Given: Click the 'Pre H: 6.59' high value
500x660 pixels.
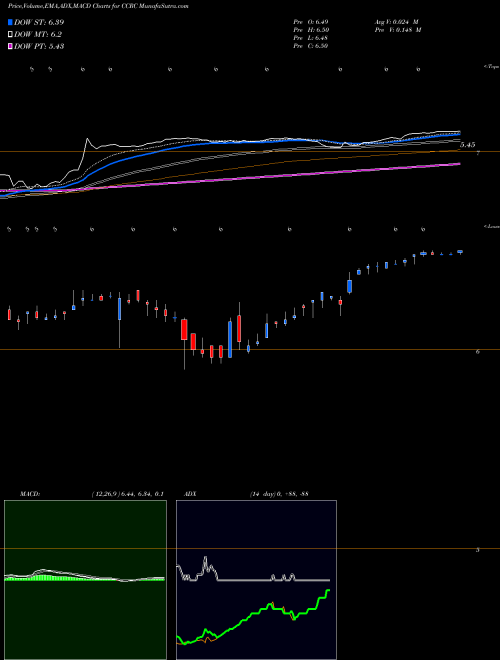Looking at the screenshot, I should coord(311,30).
